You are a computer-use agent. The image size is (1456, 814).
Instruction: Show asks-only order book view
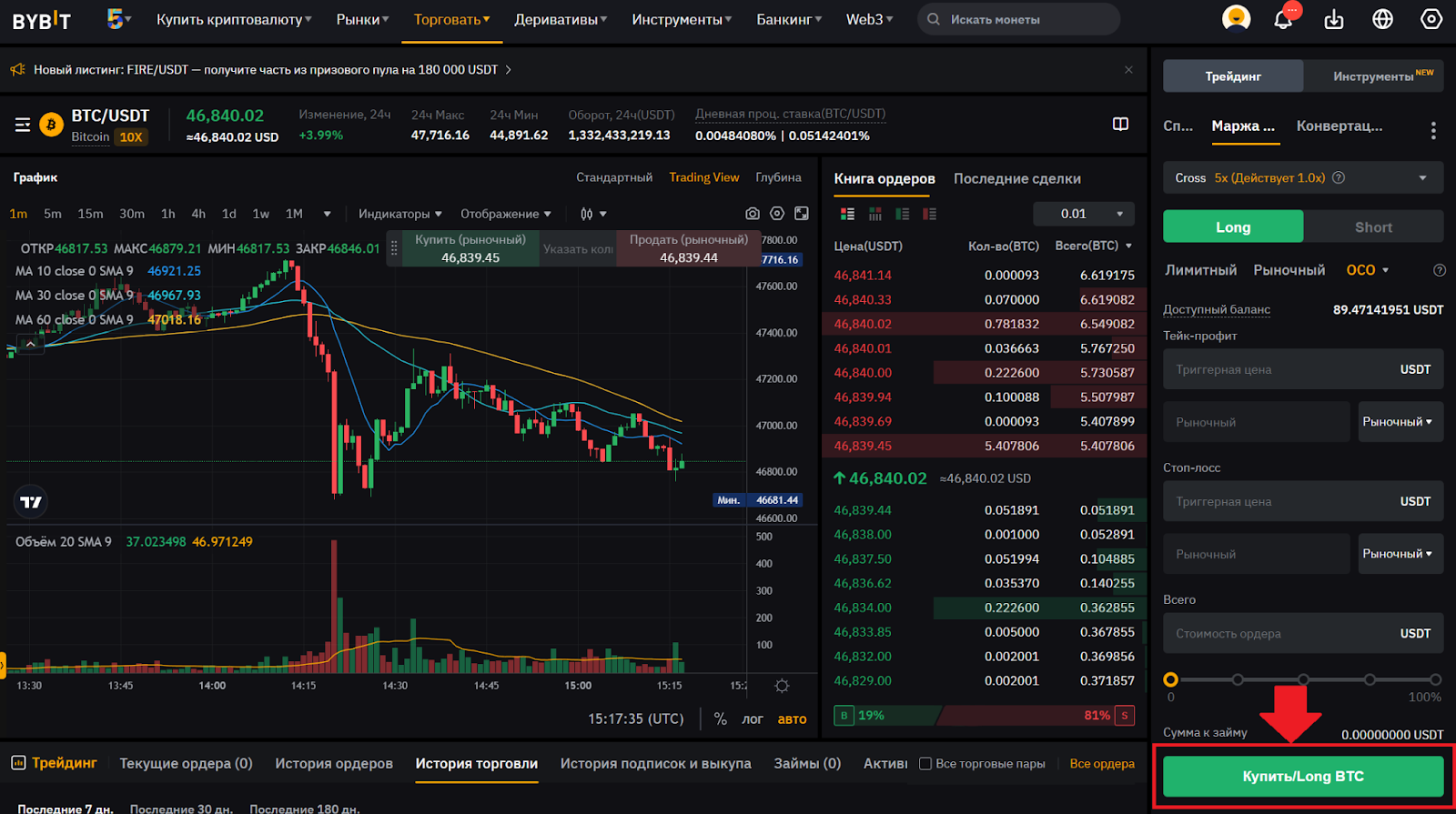click(929, 215)
